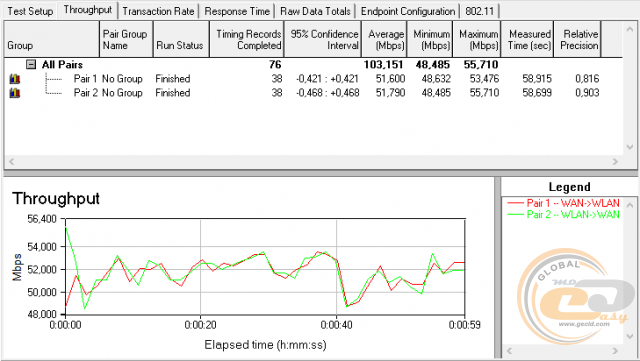
Task: Click the legend's scroll right arrow
Action: 616,351
